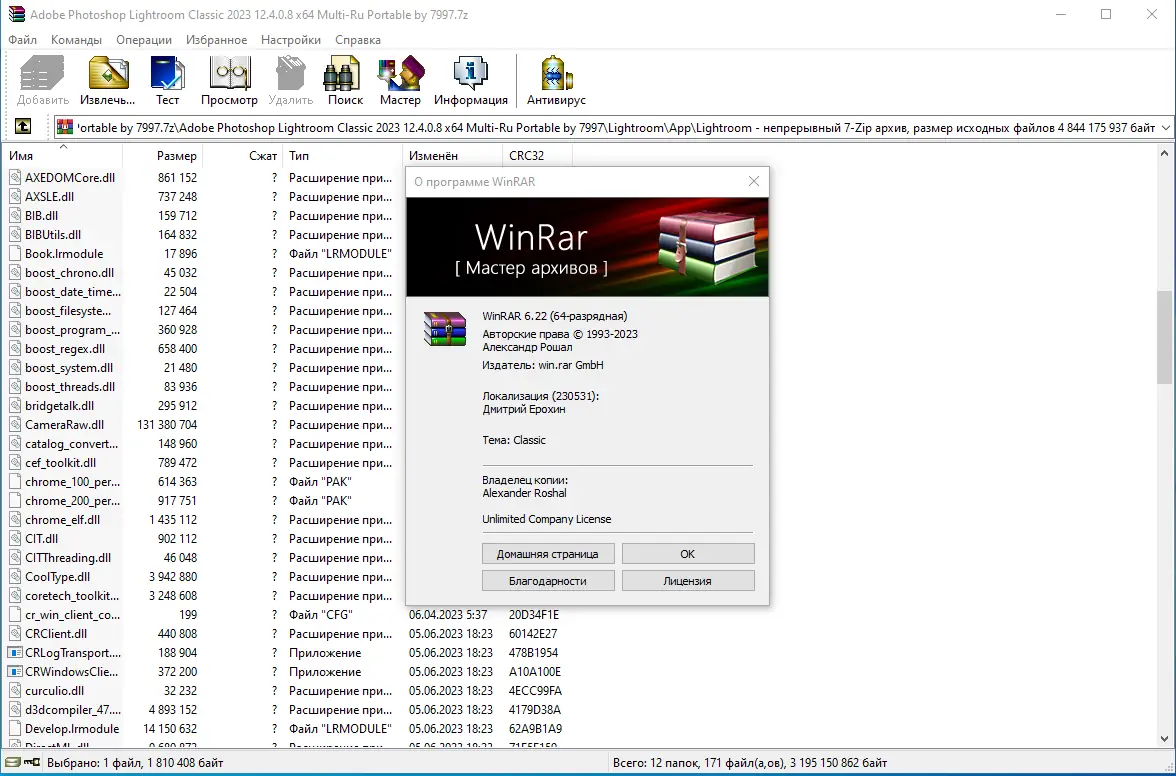Select boost_chrono.dll in the list

(x=69, y=273)
